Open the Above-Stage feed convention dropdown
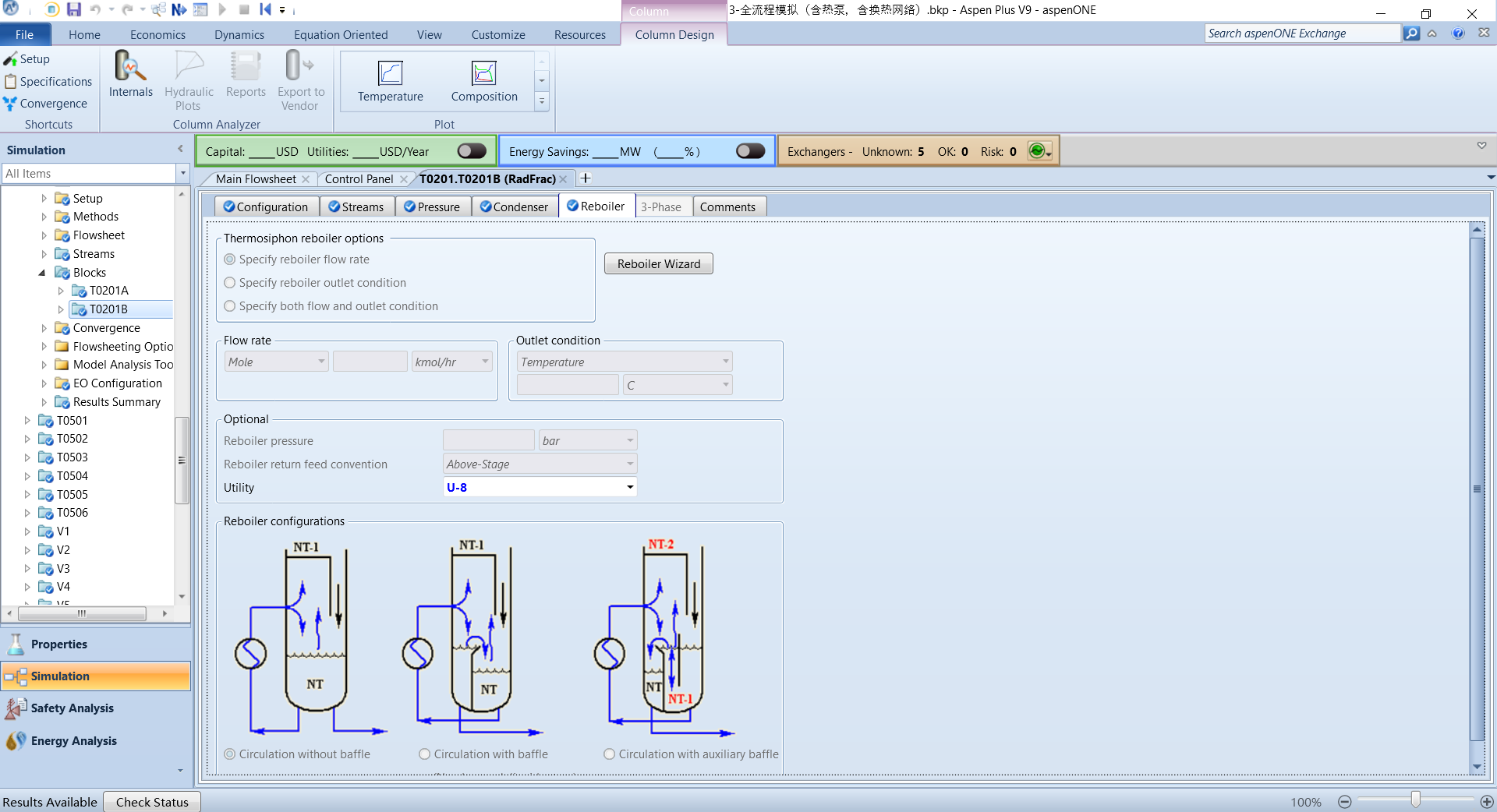The width and height of the screenshot is (1497, 812). [630, 464]
